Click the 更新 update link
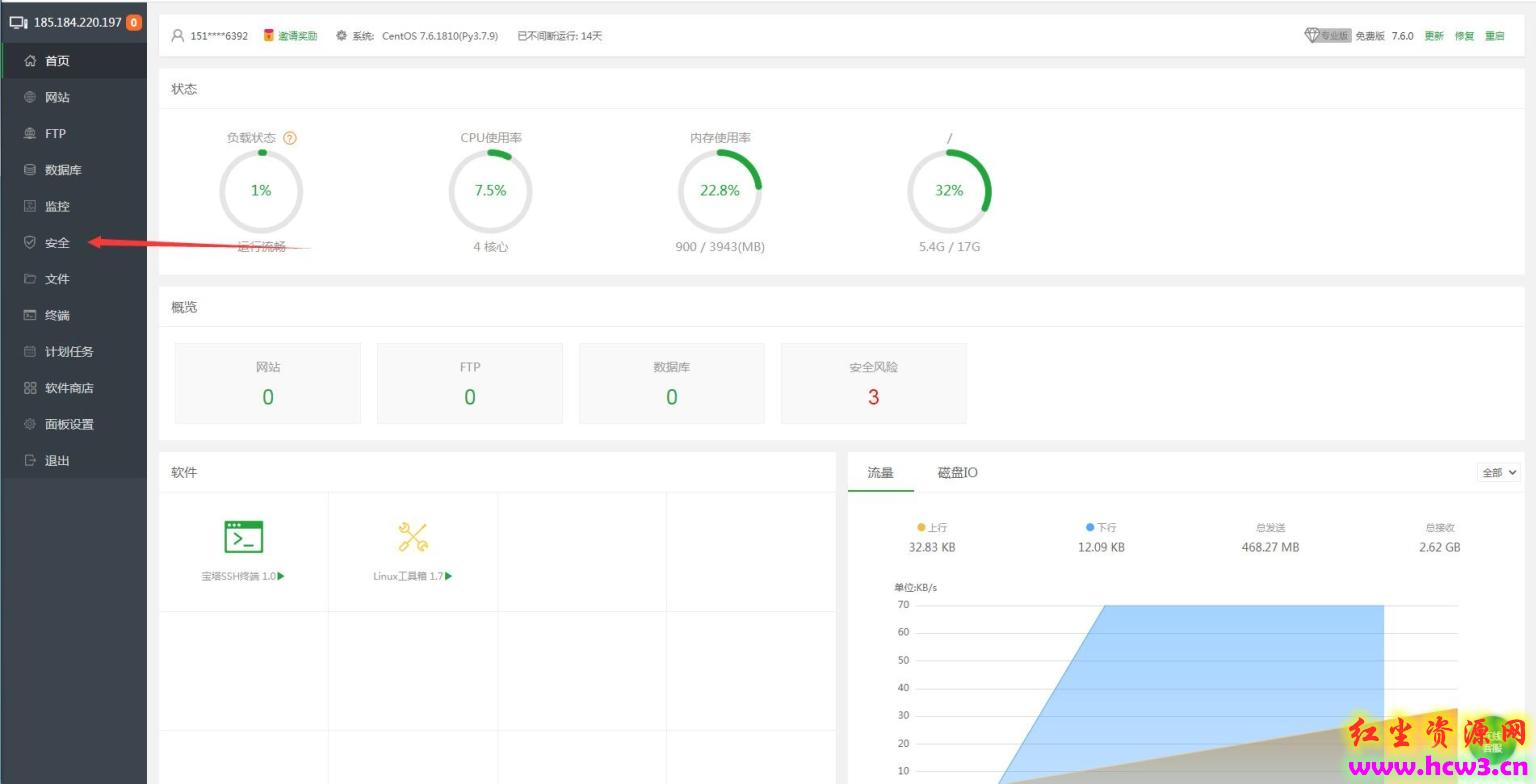This screenshot has width=1536, height=784. click(1434, 36)
